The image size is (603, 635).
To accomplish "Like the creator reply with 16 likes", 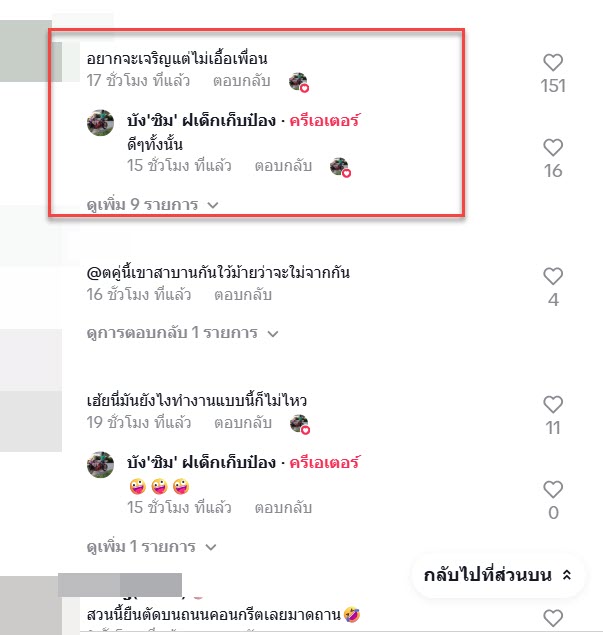I will [553, 147].
